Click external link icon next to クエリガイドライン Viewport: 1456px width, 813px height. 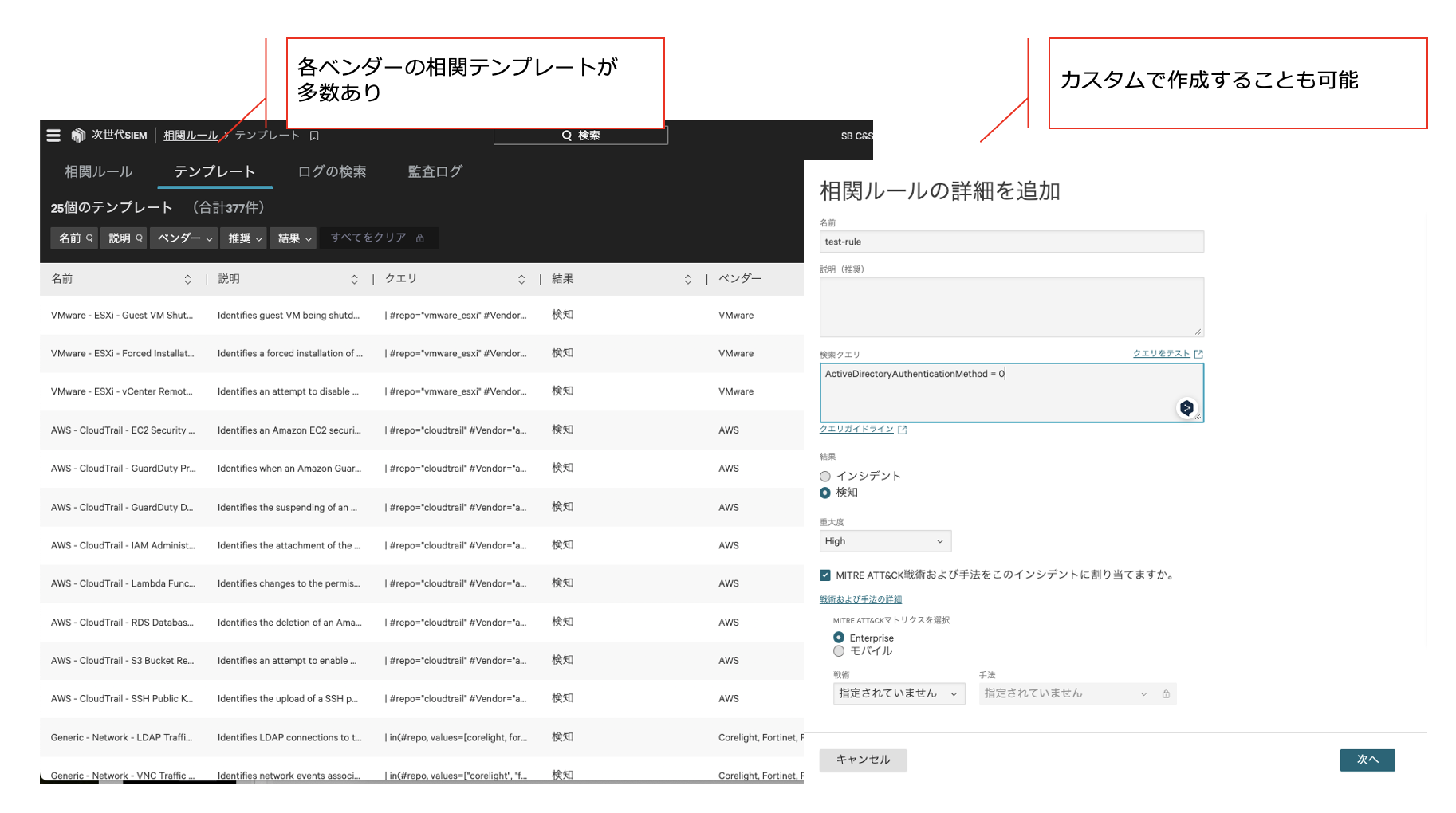click(x=903, y=430)
